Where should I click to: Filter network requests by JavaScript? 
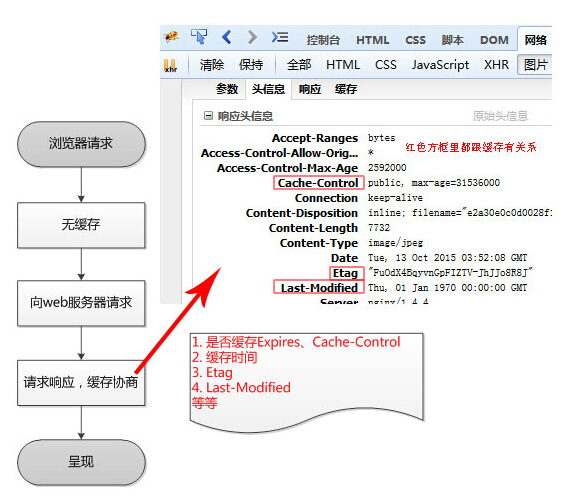440,65
